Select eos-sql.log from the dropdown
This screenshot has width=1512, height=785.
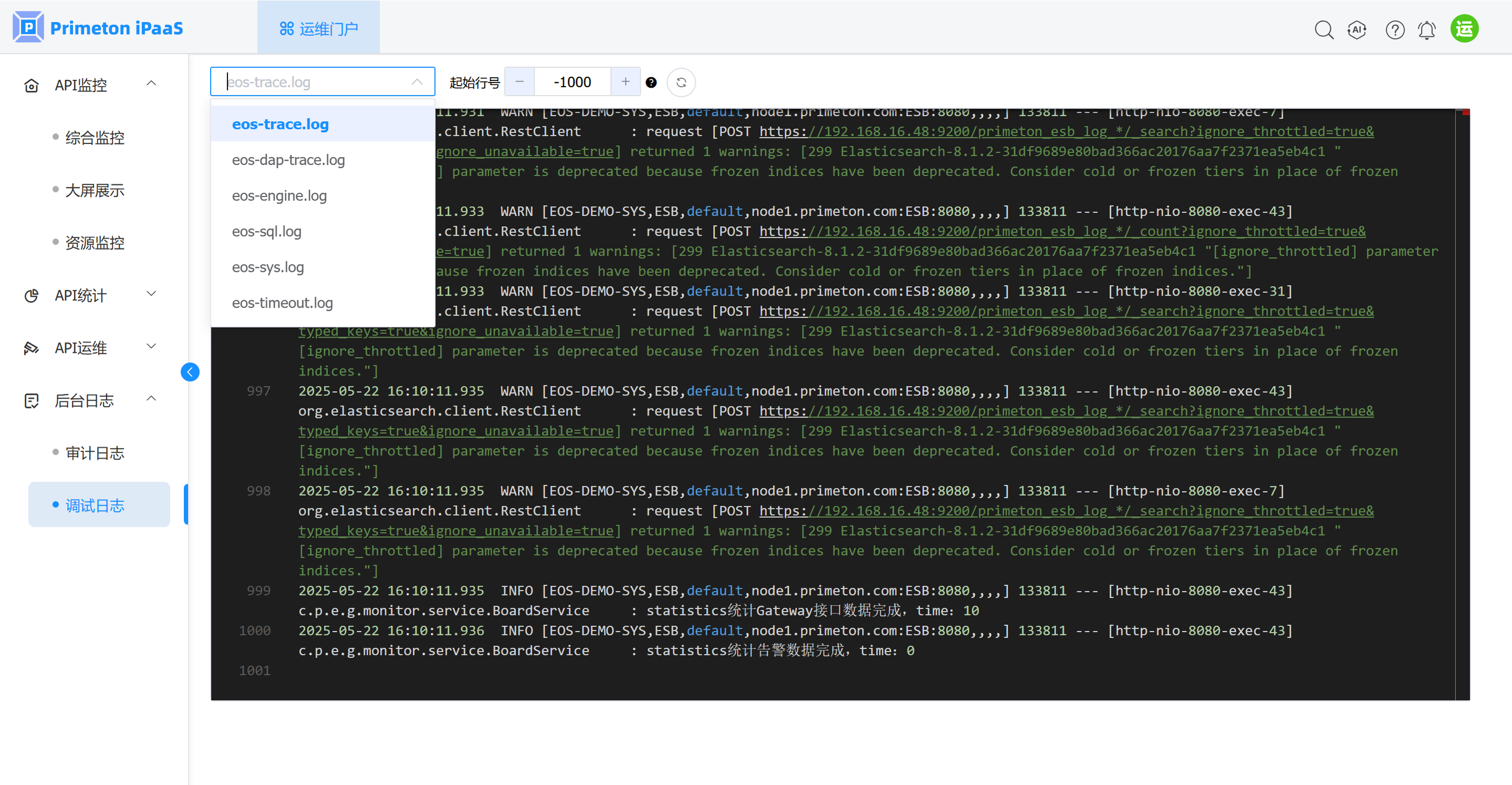[266, 231]
